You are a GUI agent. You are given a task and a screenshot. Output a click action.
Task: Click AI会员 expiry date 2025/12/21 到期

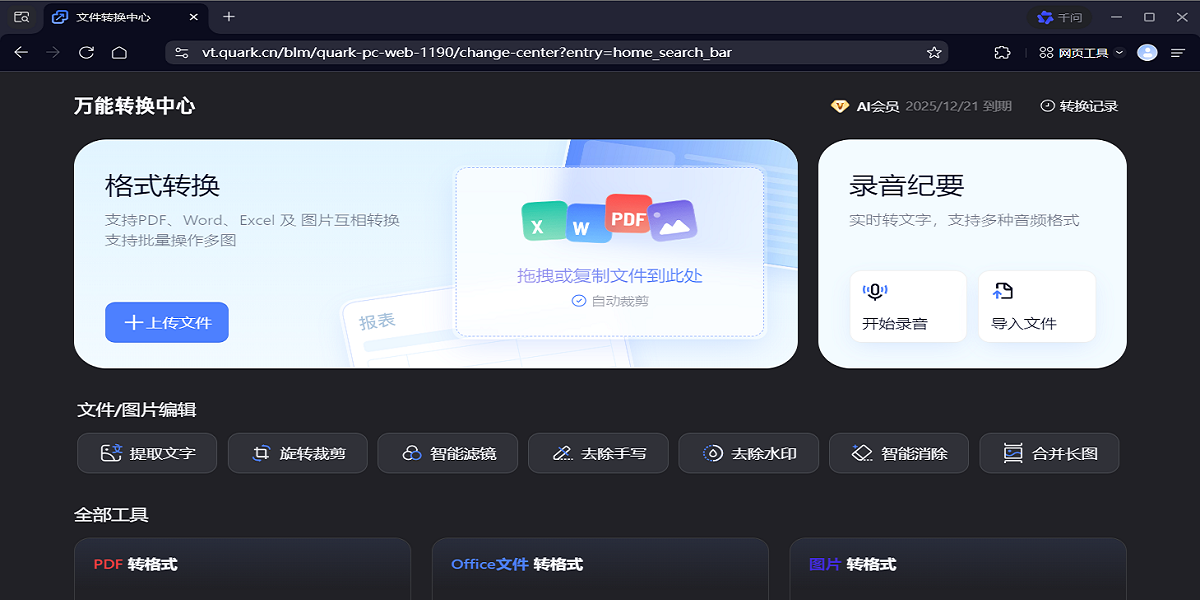(959, 106)
